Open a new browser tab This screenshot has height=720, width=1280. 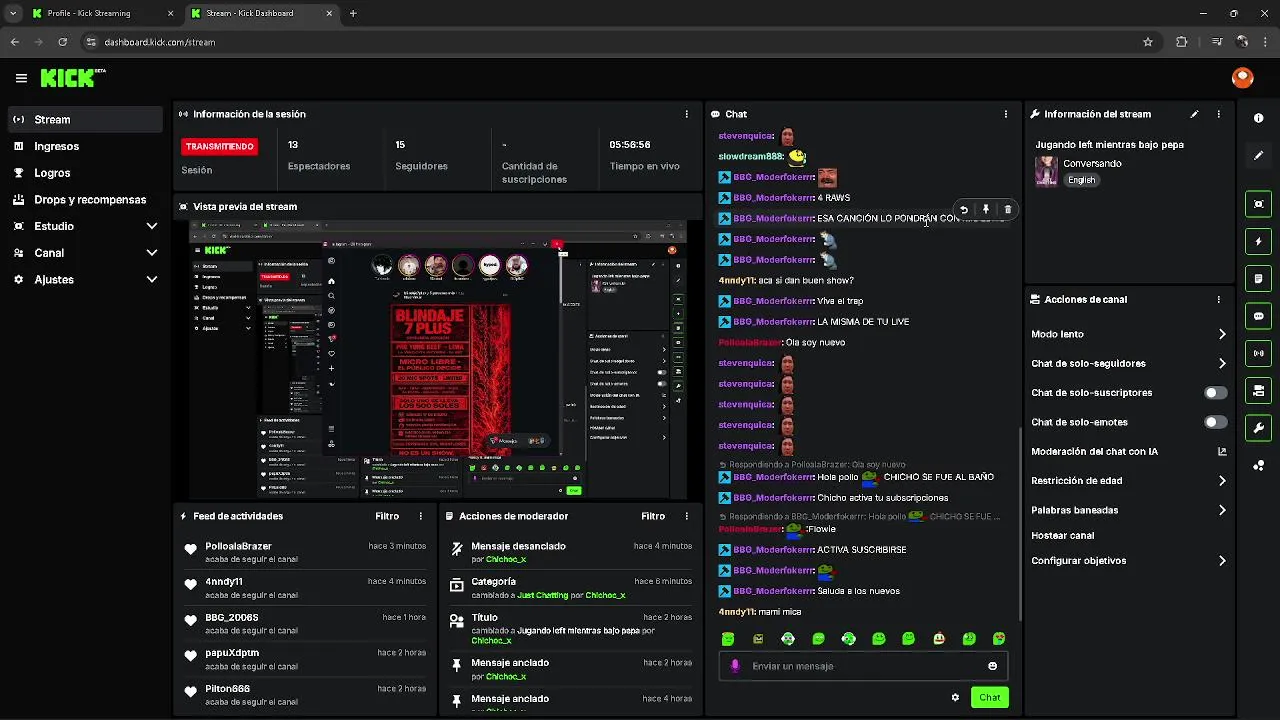[x=353, y=13]
